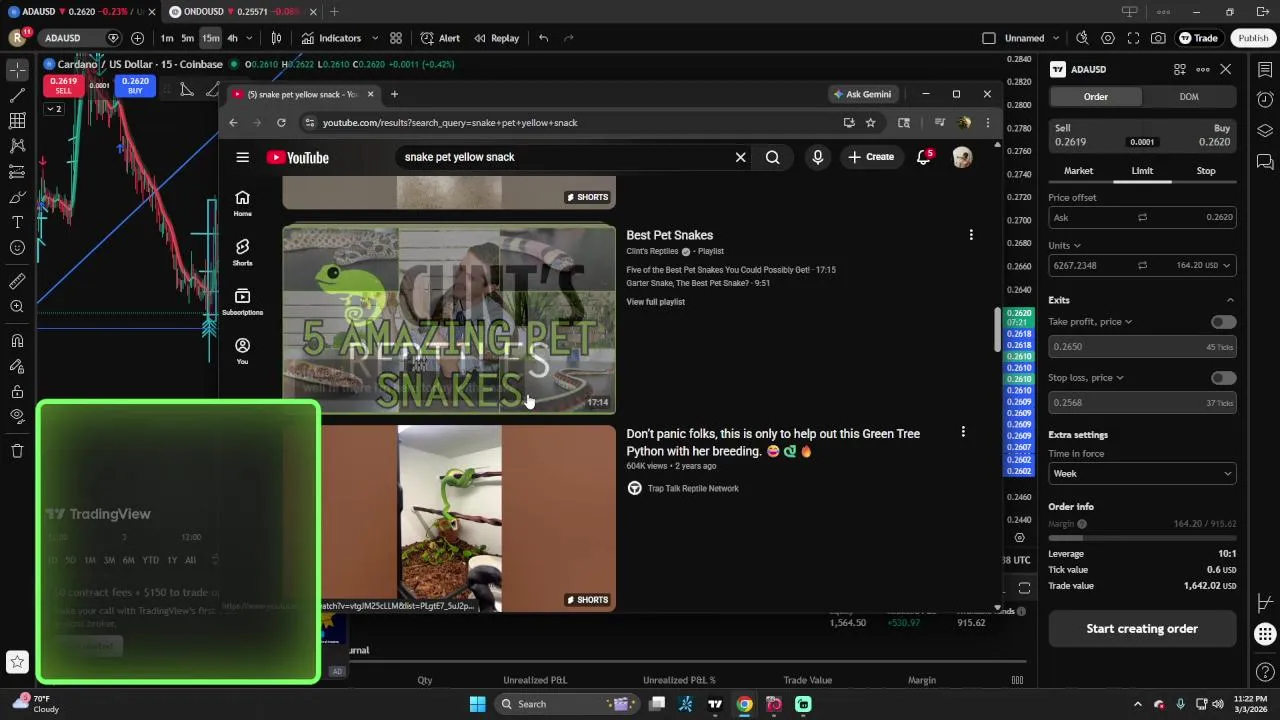The image size is (1280, 720).
Task: Select the Text annotation tool
Action: pyautogui.click(x=17, y=222)
